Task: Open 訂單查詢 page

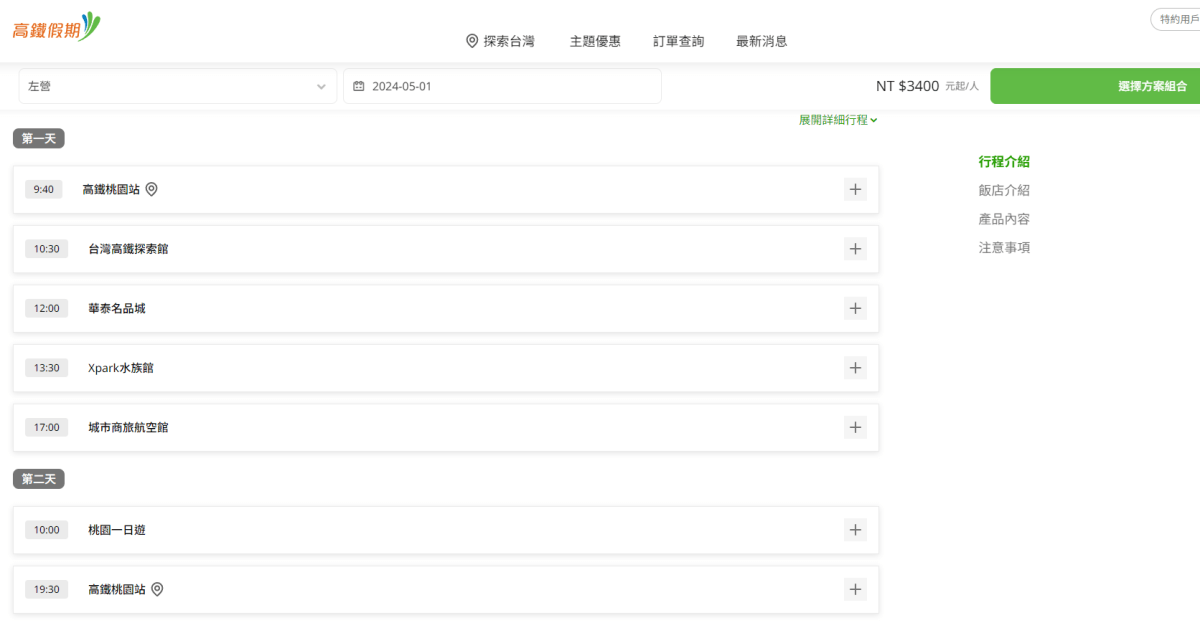Action: pyautogui.click(x=678, y=41)
